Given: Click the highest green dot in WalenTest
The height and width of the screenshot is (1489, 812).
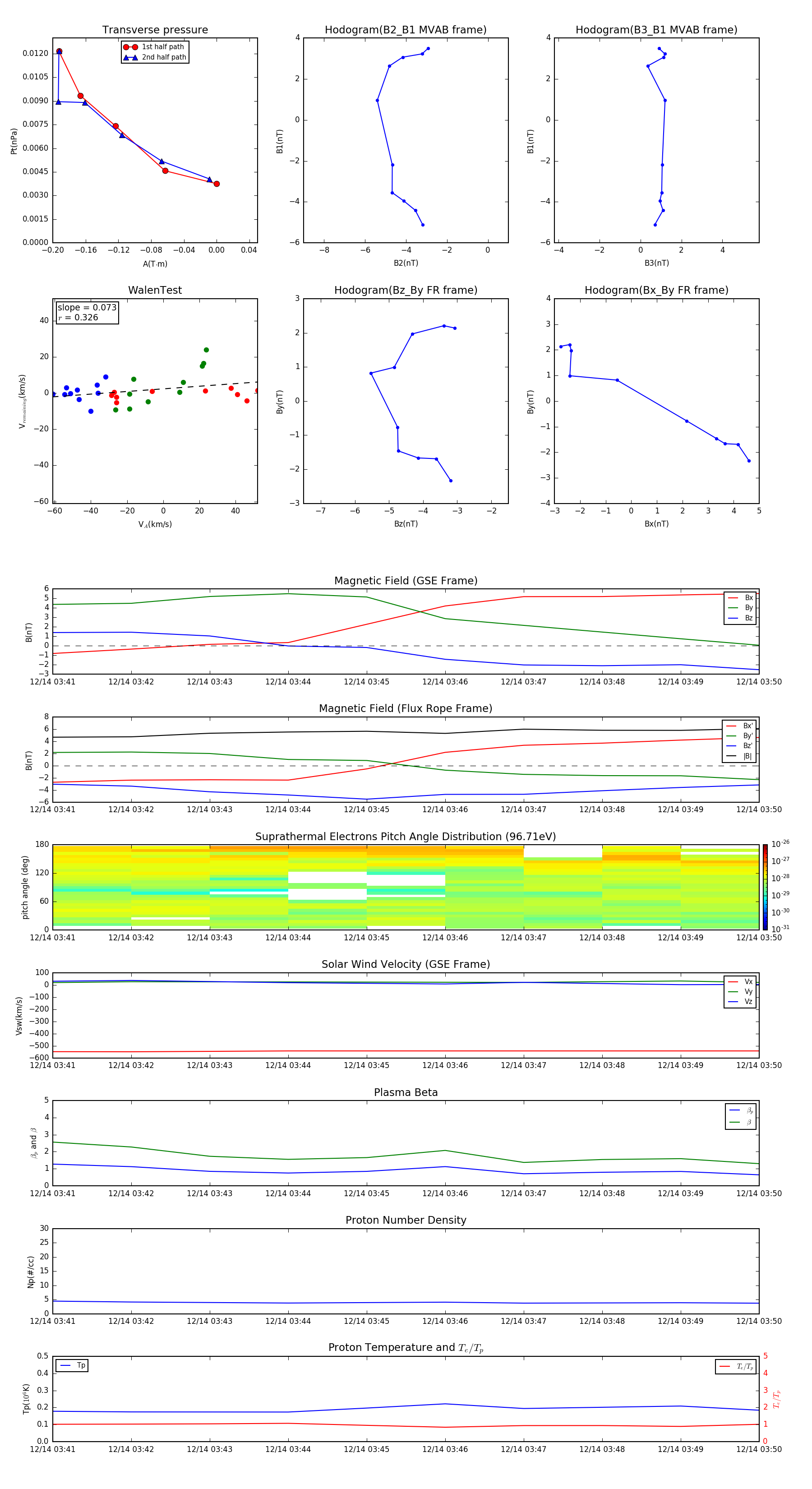Looking at the screenshot, I should (x=206, y=350).
